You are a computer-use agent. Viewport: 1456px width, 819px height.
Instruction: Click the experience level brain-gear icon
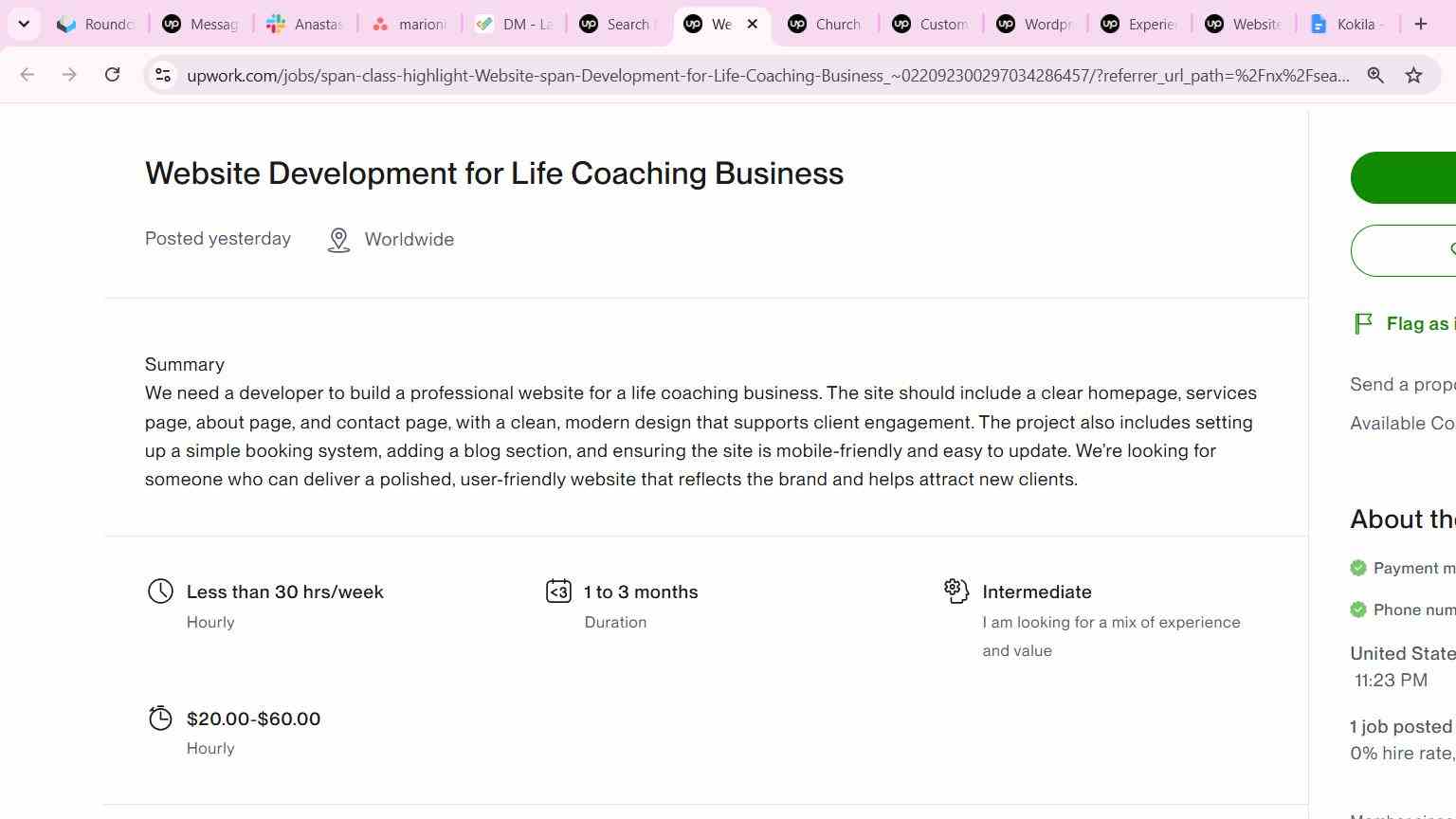pos(956,591)
